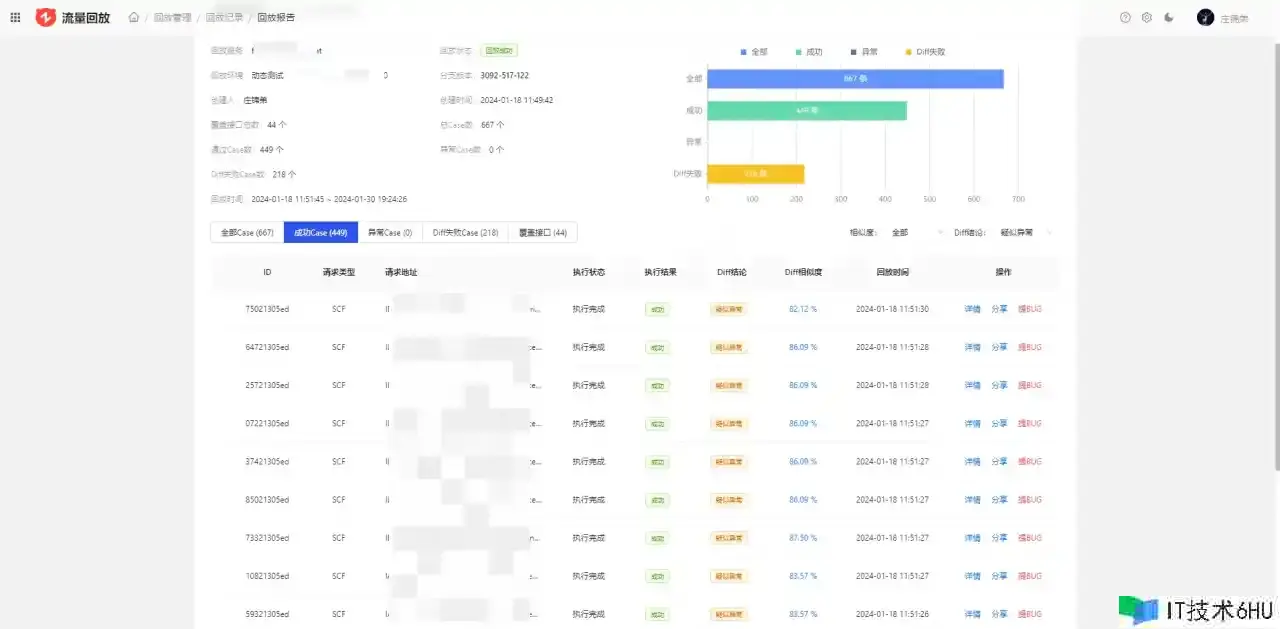This screenshot has width=1280, height=629.
Task: Click the user avatar in header
Action: click(1205, 17)
